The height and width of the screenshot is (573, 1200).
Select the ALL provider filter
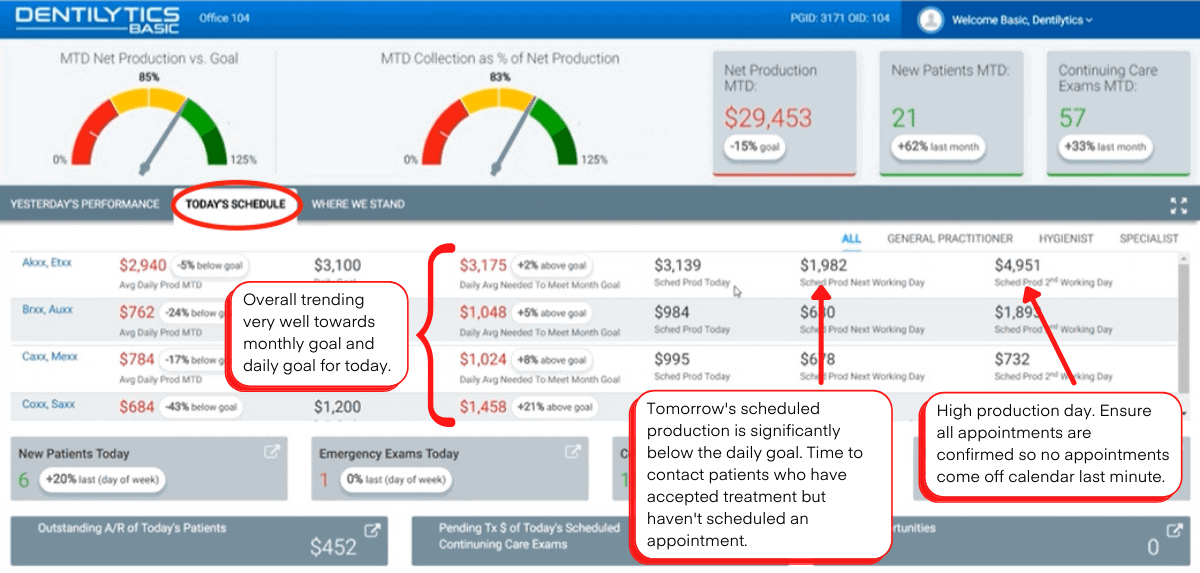tap(851, 239)
